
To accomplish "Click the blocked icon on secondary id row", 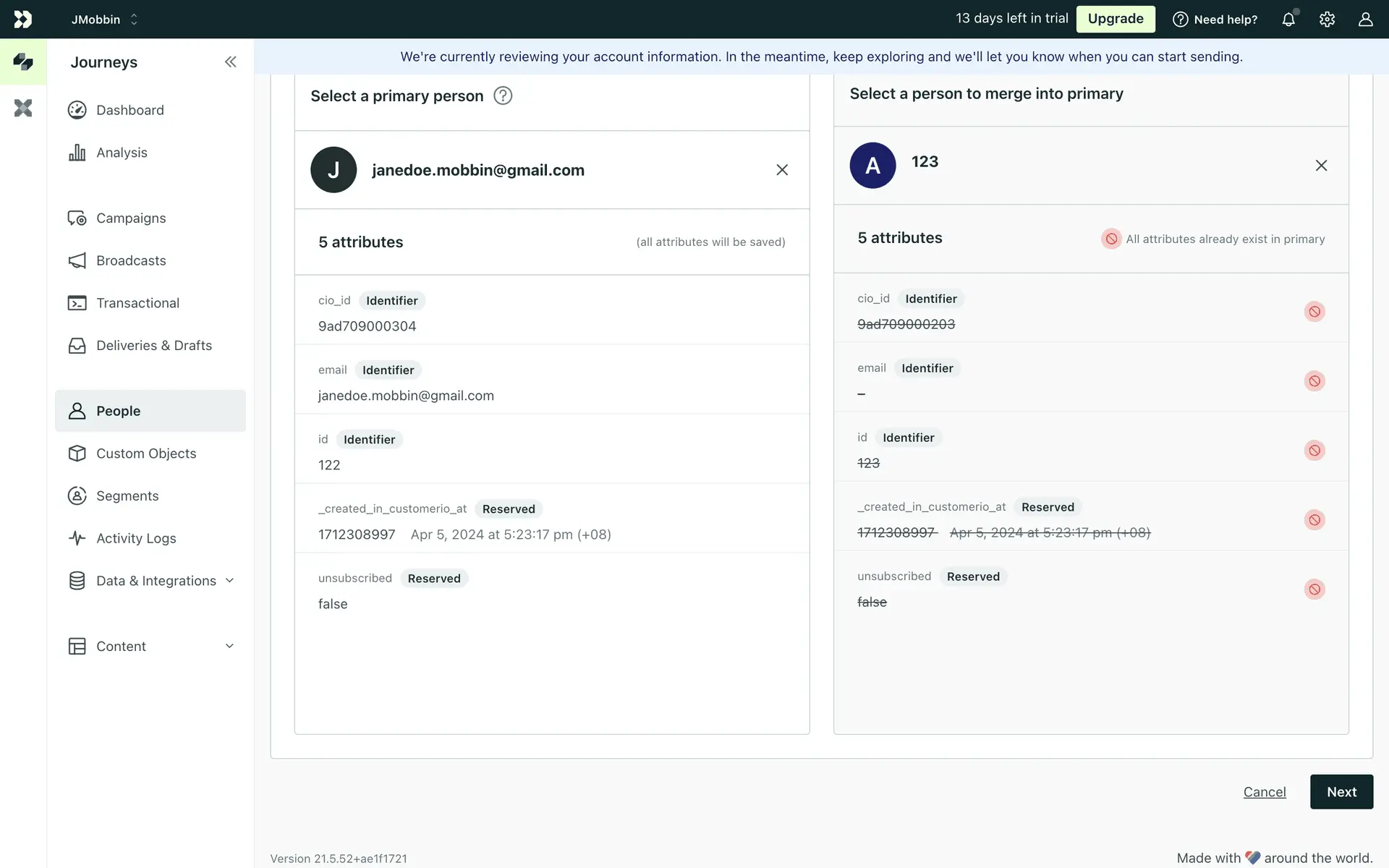I will 1314,451.
